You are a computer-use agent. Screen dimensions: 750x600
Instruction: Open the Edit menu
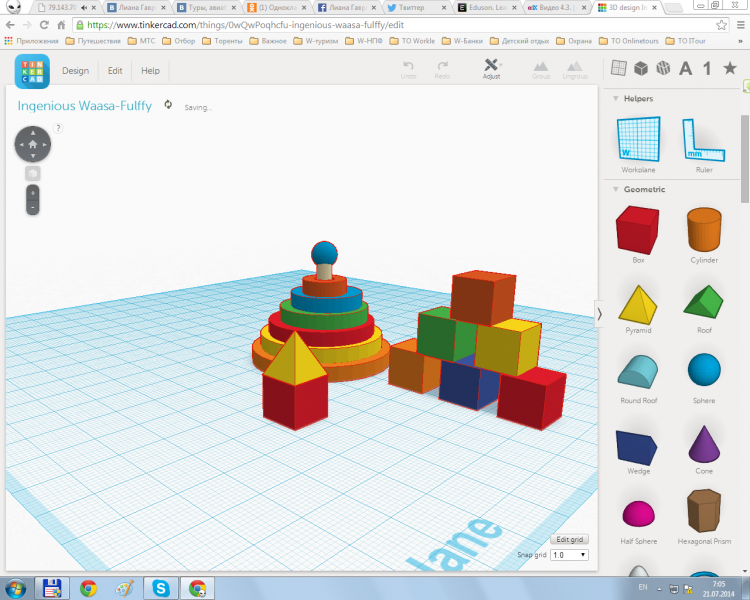point(115,71)
